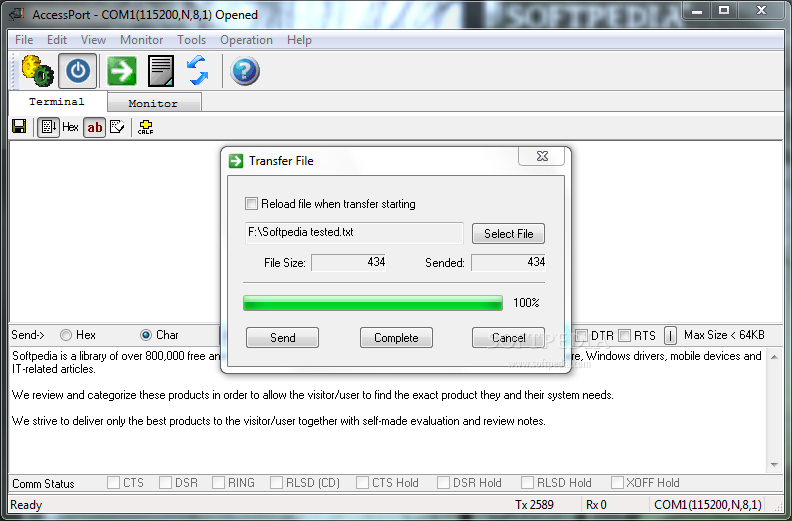Viewport: 792px width, 521px height.
Task: Toggle the RTS checkbox
Action: pos(625,336)
